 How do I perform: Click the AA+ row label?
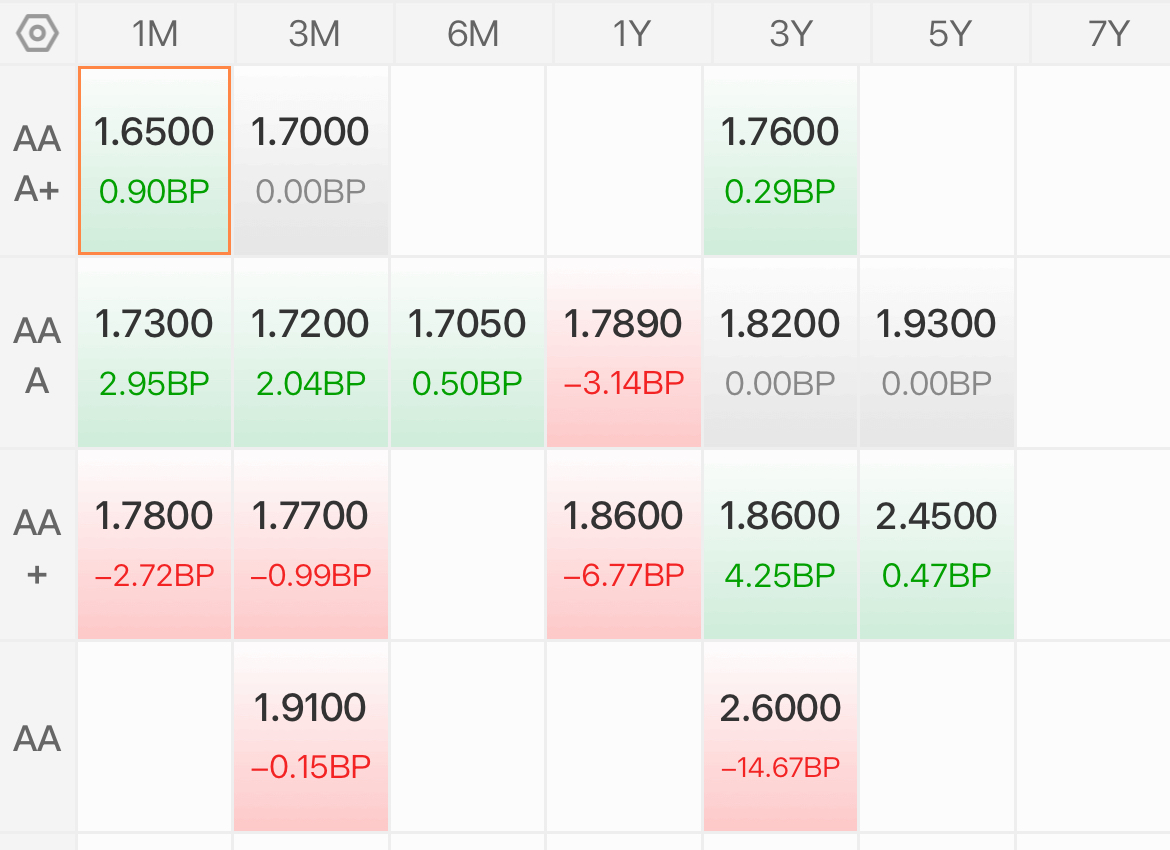coord(37,546)
